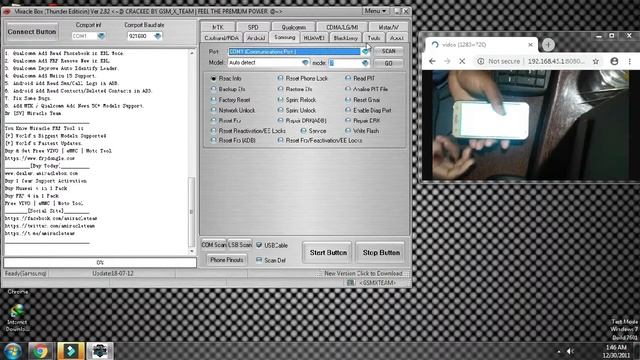
Task: Open the Comport Baud rate dropdown
Action: coord(158,36)
